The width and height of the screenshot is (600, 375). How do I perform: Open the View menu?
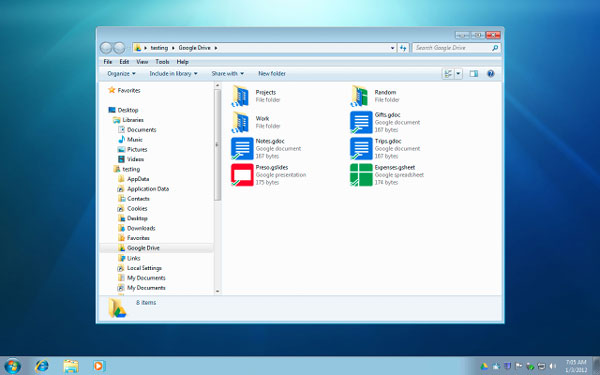tap(142, 62)
